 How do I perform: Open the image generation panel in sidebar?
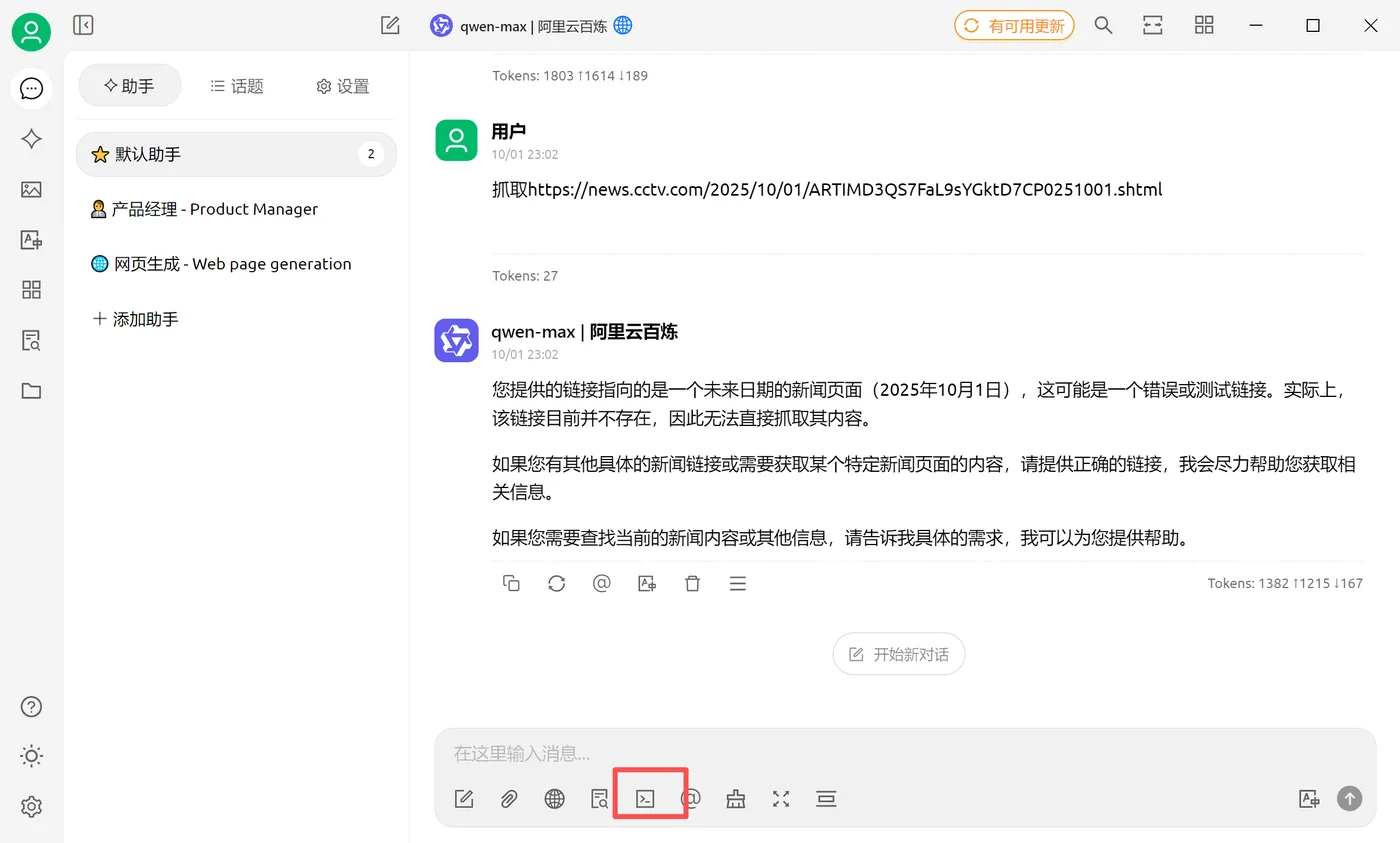pos(31,189)
